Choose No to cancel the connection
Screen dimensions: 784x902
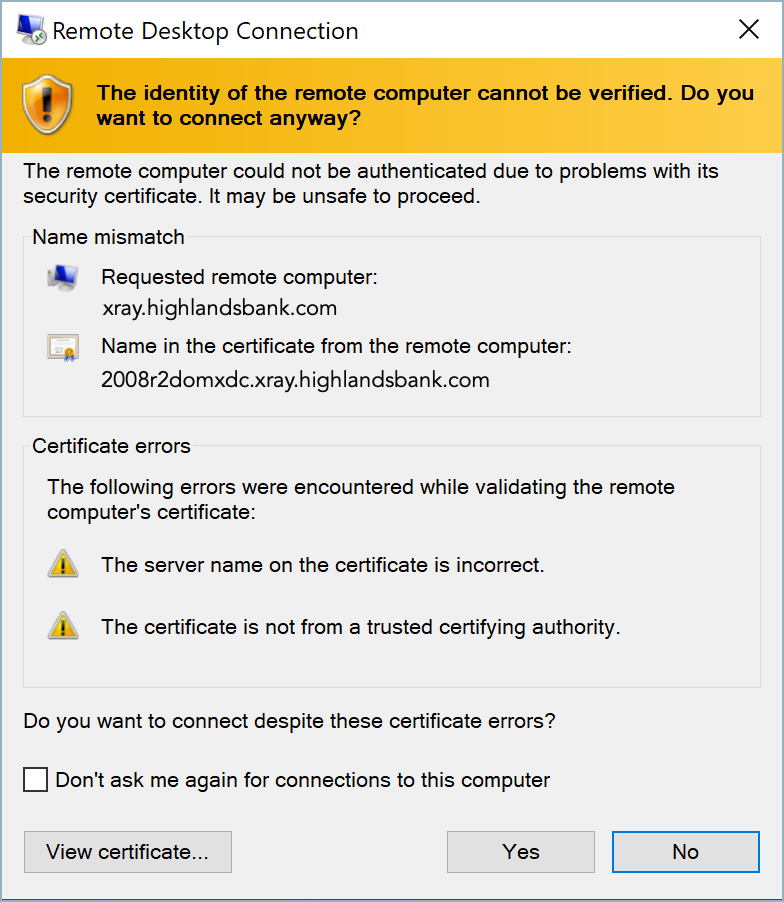pos(685,852)
